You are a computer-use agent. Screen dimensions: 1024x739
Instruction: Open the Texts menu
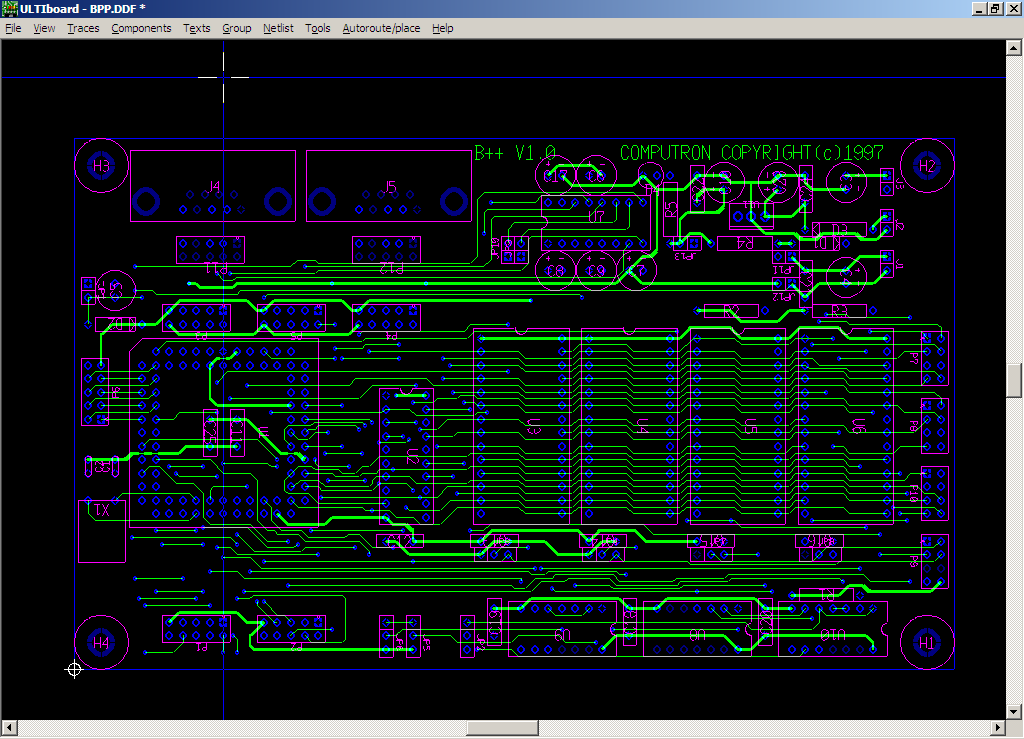point(197,28)
